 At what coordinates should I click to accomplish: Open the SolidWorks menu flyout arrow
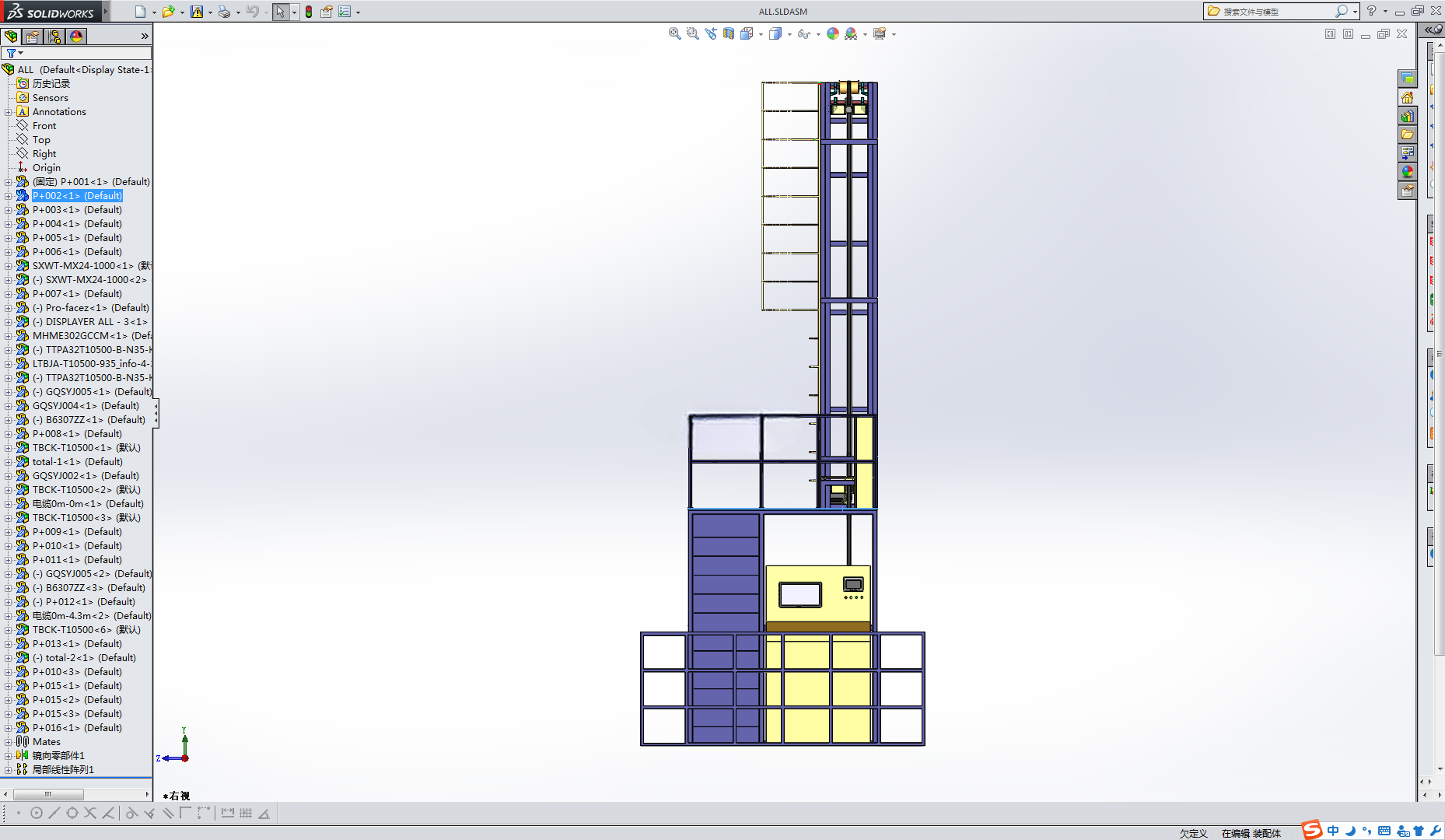[106, 11]
